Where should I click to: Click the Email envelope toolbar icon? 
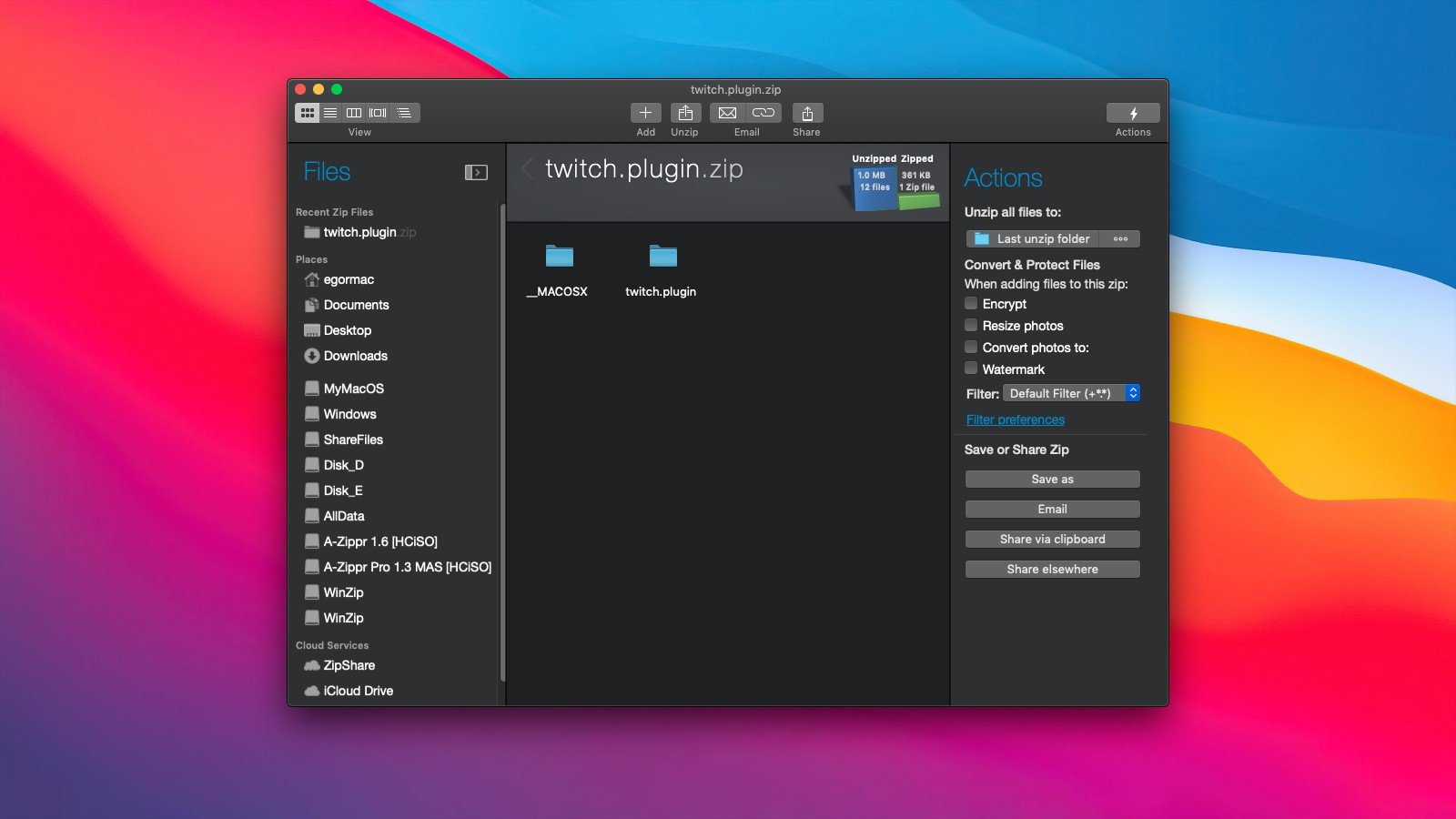[x=727, y=113]
